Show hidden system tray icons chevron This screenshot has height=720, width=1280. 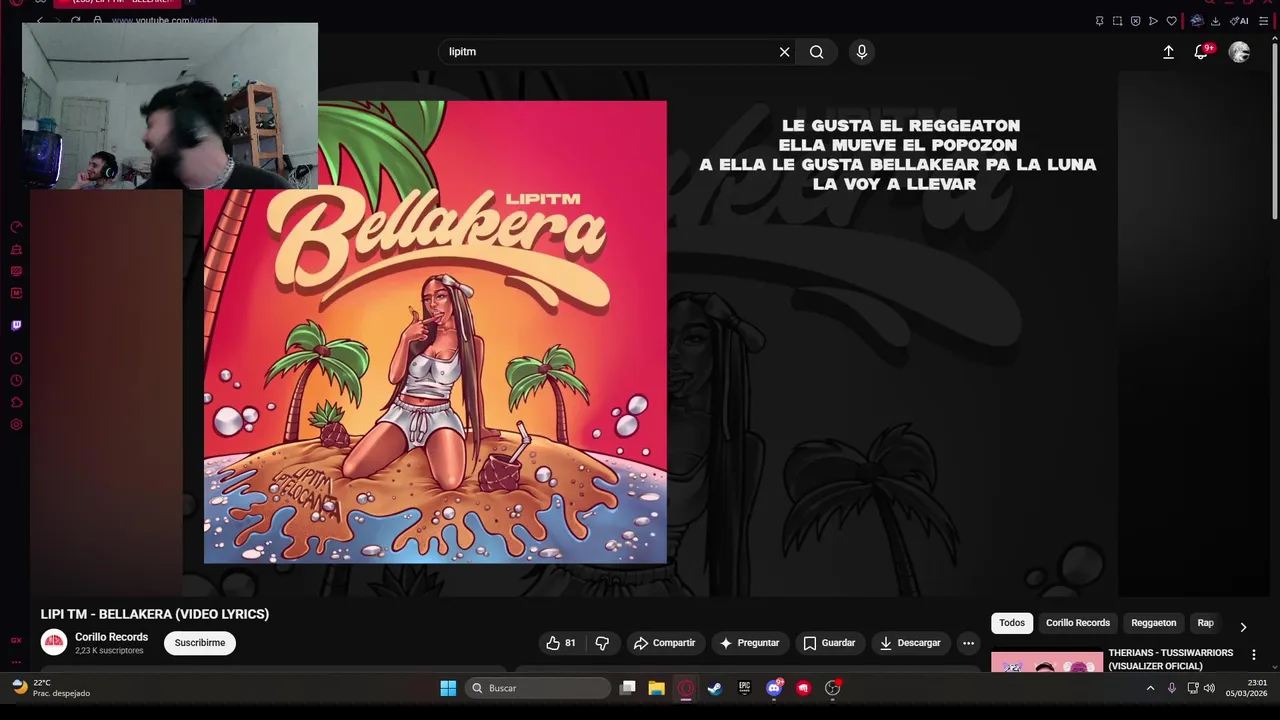click(1150, 688)
